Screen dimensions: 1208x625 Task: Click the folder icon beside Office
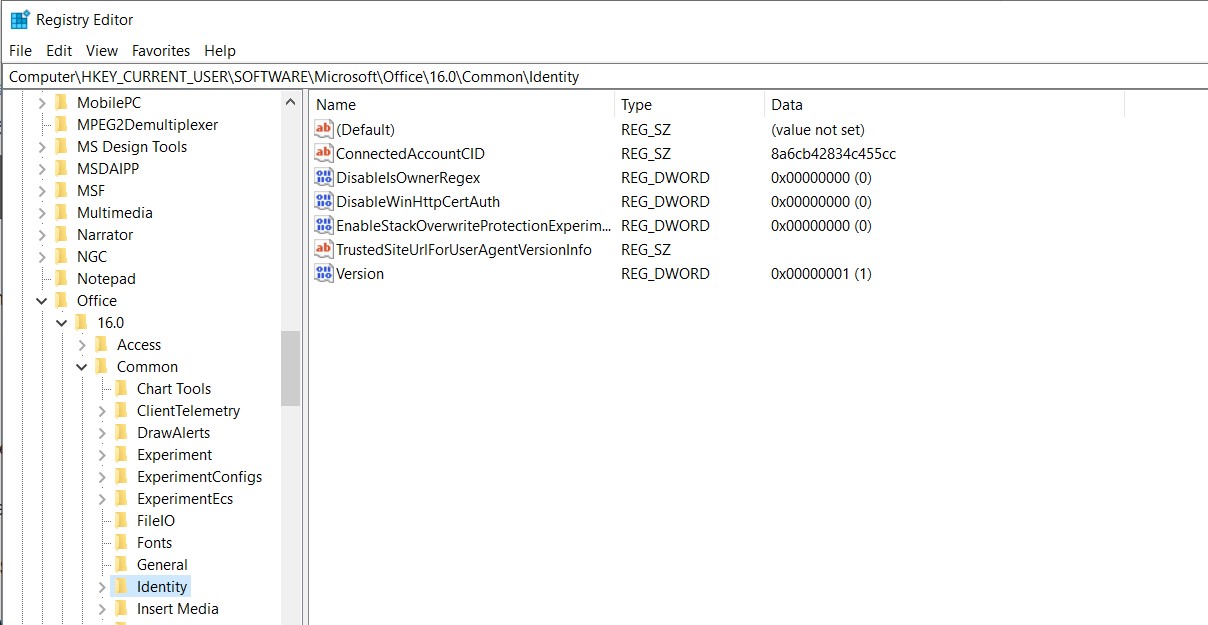click(x=61, y=300)
